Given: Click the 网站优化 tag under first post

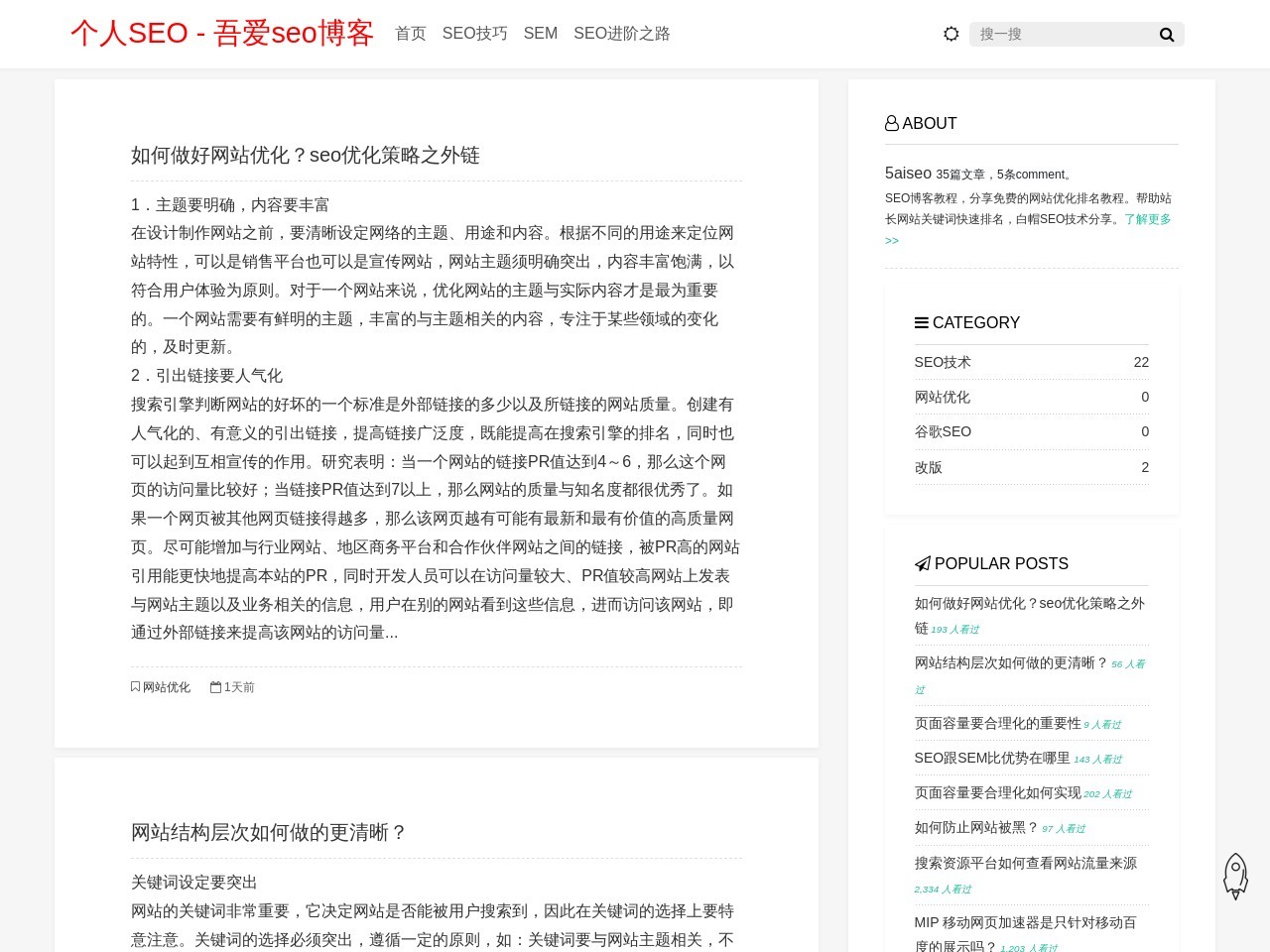Looking at the screenshot, I should [x=167, y=687].
